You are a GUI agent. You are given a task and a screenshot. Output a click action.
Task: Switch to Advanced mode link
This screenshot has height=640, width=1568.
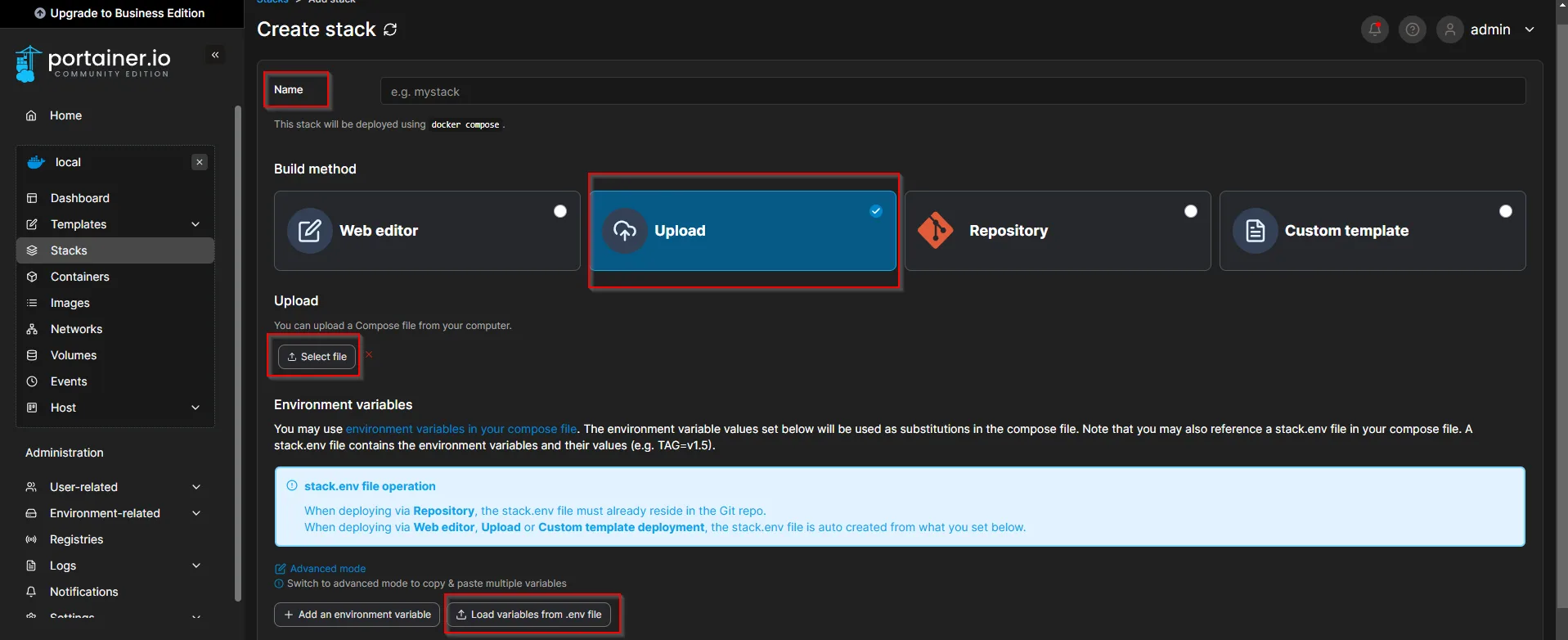(x=321, y=569)
